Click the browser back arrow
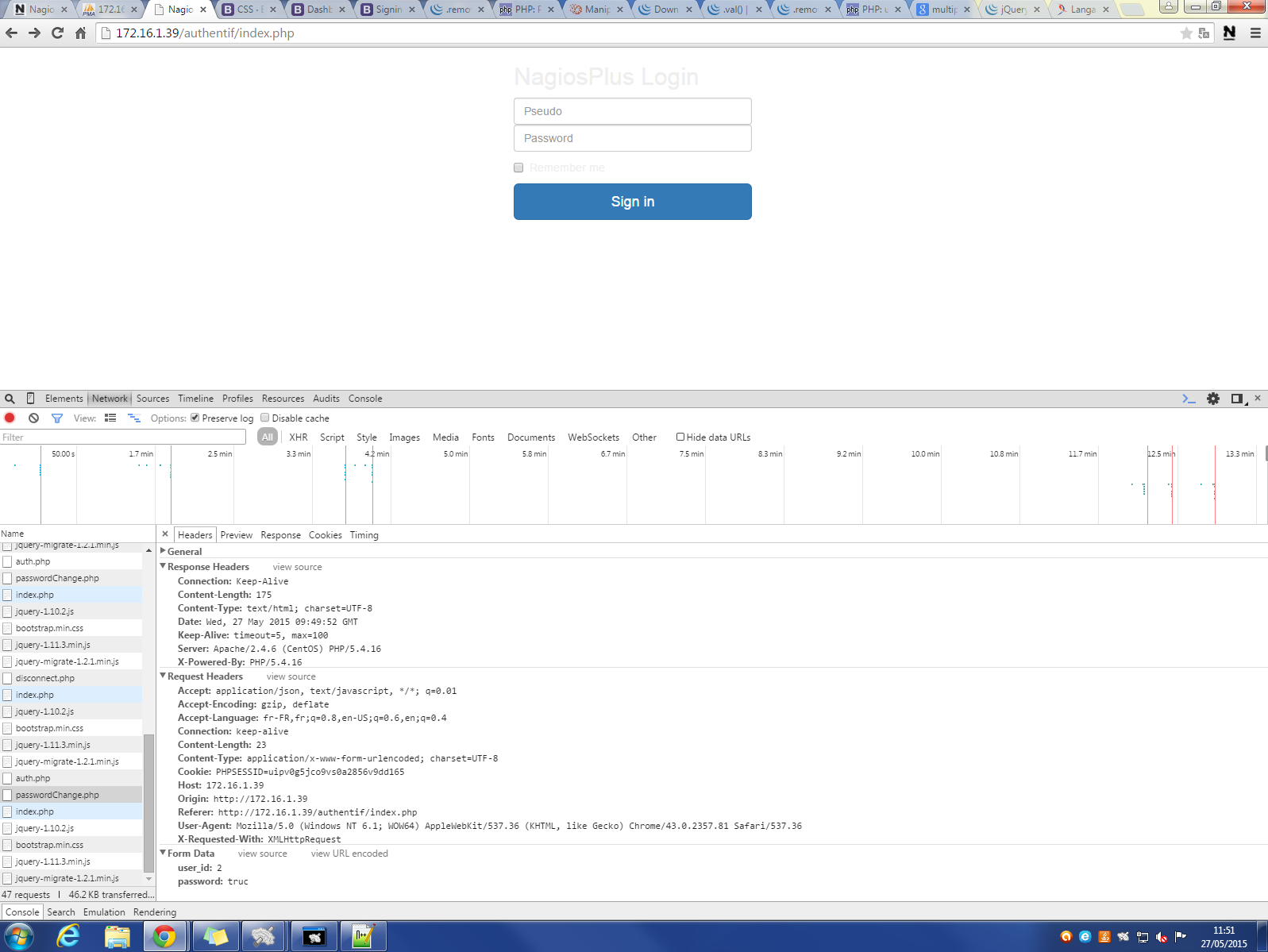Image resolution: width=1268 pixels, height=952 pixels. [11, 33]
